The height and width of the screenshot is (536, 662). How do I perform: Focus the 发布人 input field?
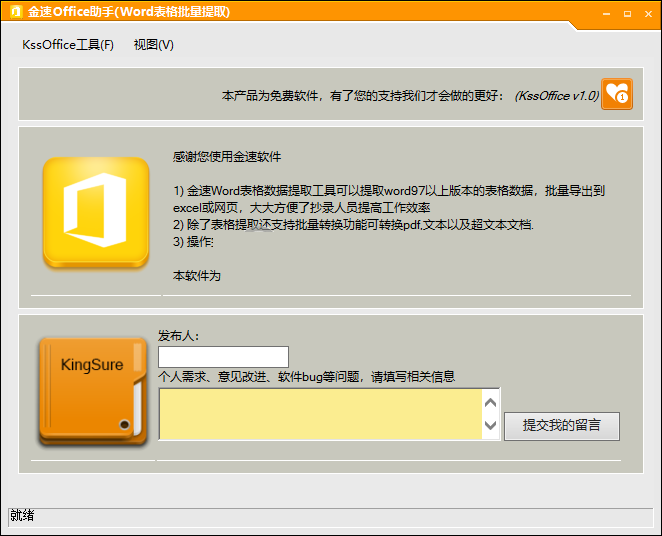[223, 357]
